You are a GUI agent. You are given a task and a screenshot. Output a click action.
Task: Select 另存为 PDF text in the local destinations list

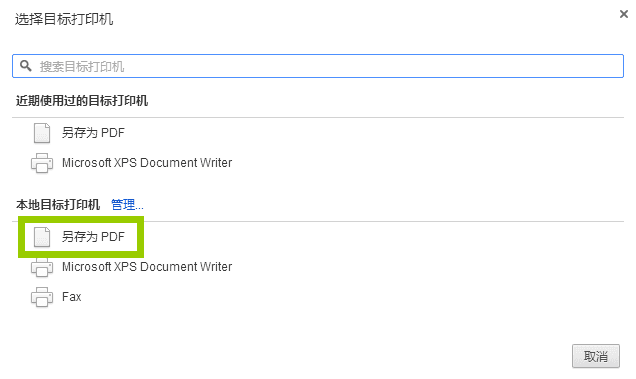[93, 237]
